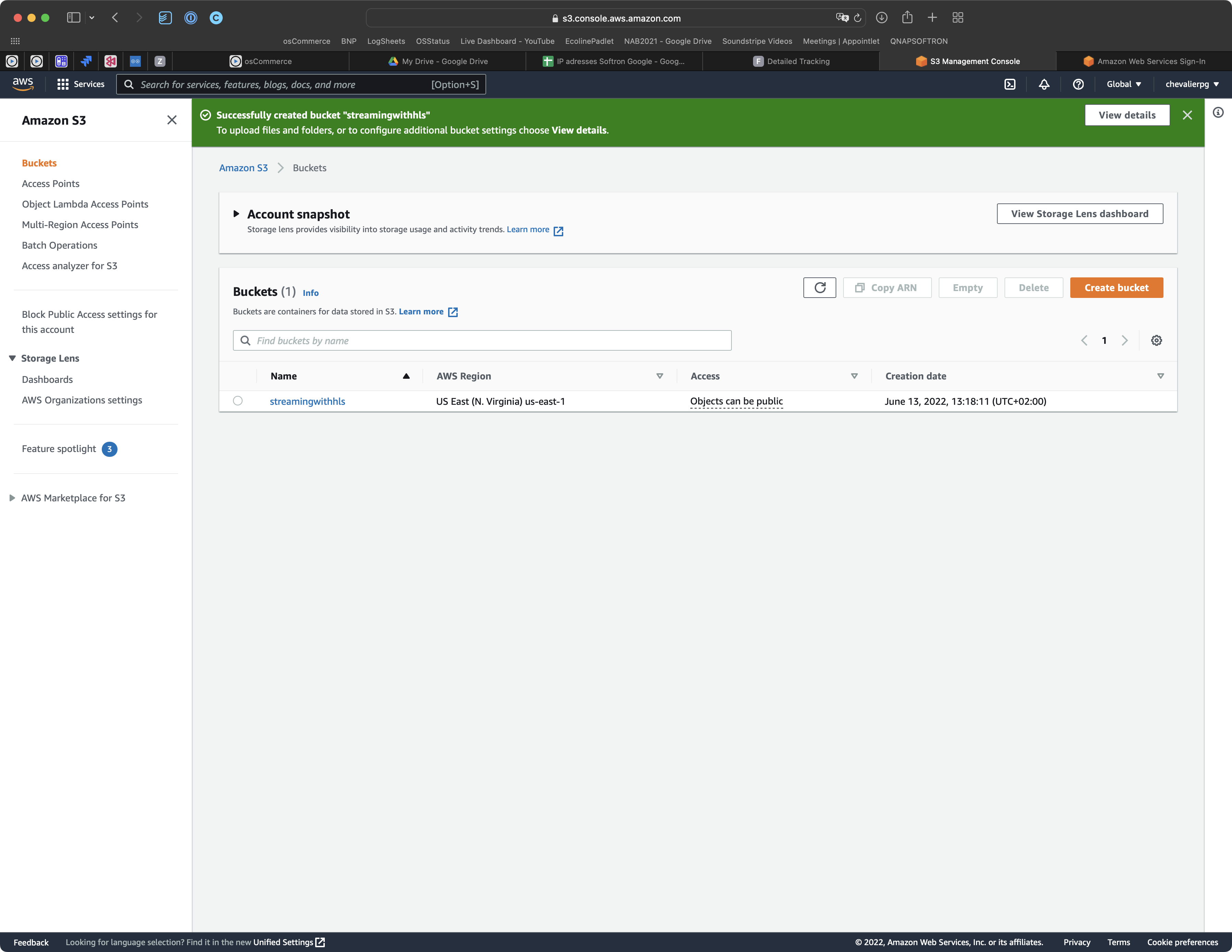Select the streamingwithhls bucket radio button
Viewport: 1232px width, 952px height.
pyautogui.click(x=238, y=401)
